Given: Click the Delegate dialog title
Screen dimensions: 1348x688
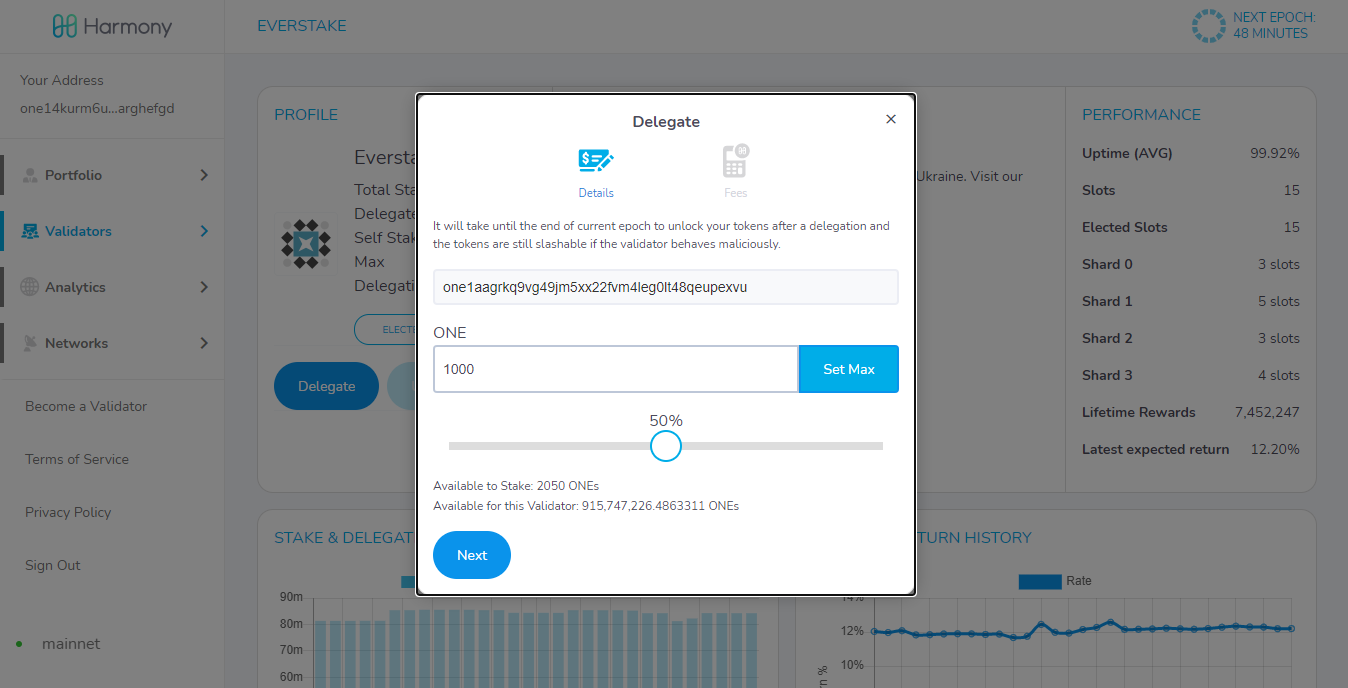Looking at the screenshot, I should 666,122.
